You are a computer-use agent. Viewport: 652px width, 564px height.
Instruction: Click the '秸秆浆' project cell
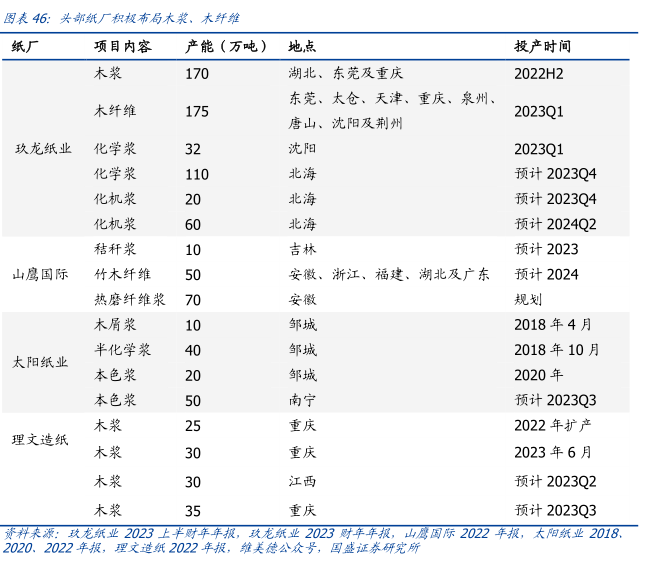115,249
